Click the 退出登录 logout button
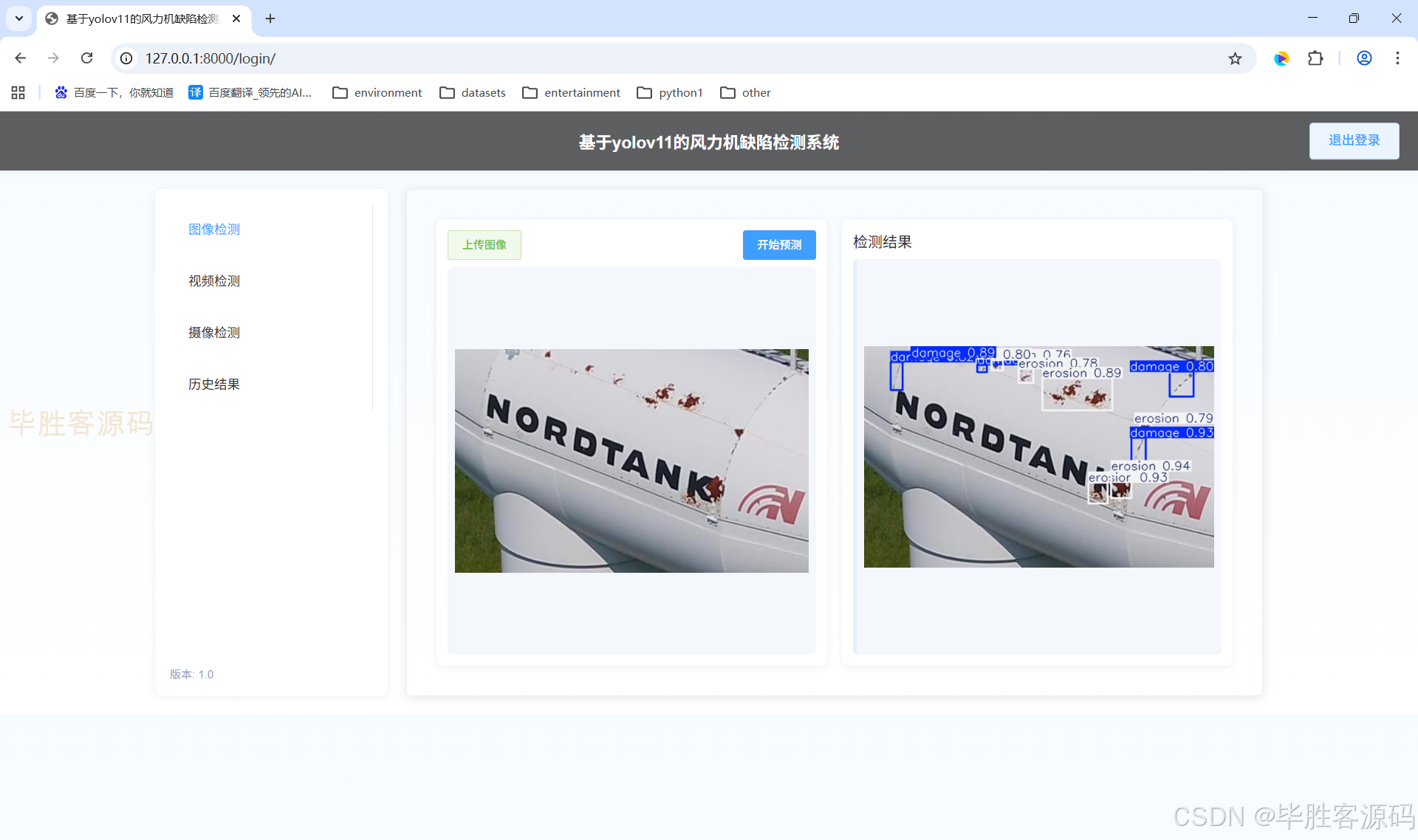This screenshot has width=1418, height=840. (1354, 140)
